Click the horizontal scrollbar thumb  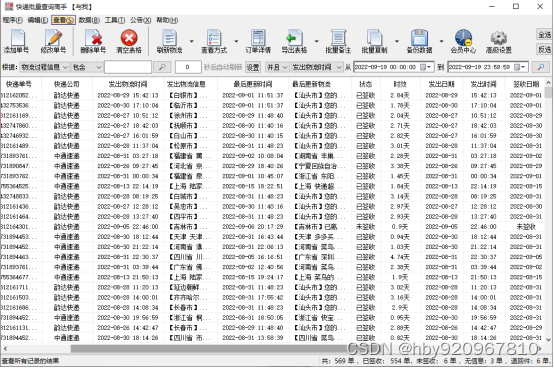[x=216, y=349]
